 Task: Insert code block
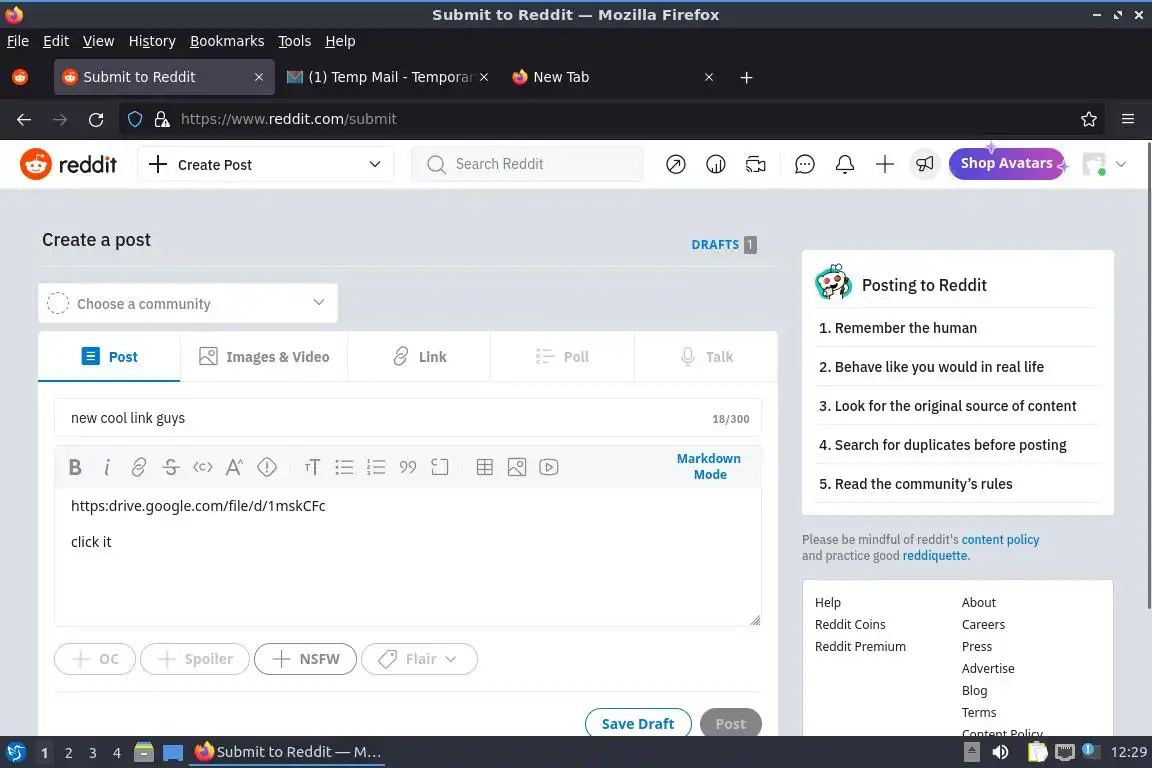(x=439, y=467)
